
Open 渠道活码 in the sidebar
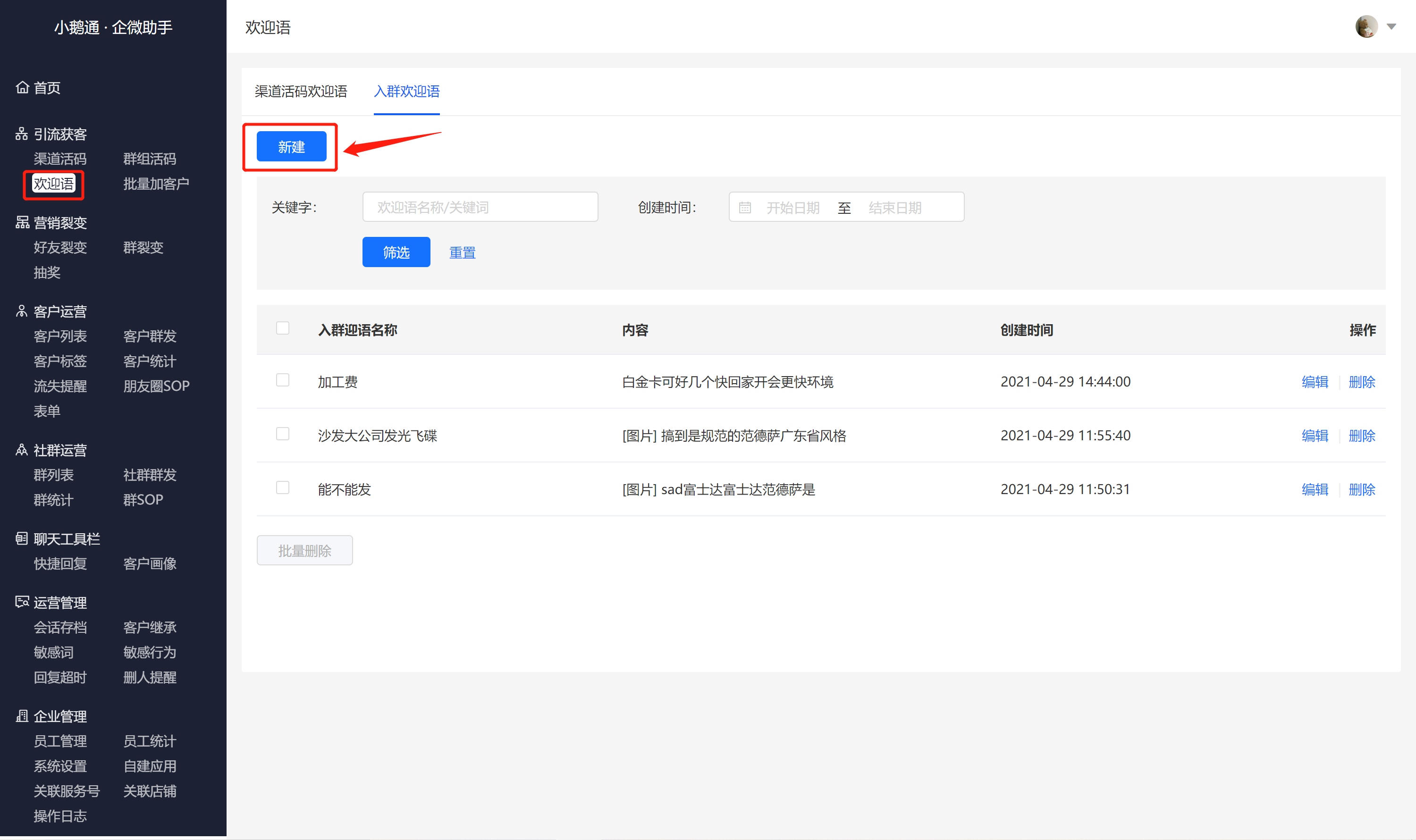(x=60, y=159)
